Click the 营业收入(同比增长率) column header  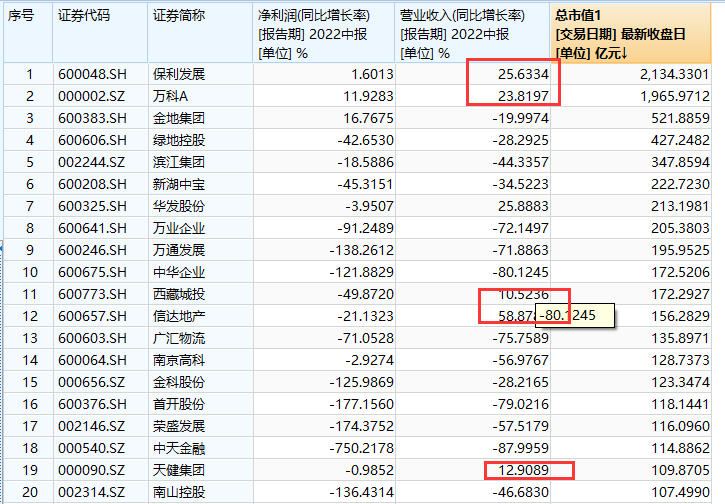pyautogui.click(x=473, y=33)
